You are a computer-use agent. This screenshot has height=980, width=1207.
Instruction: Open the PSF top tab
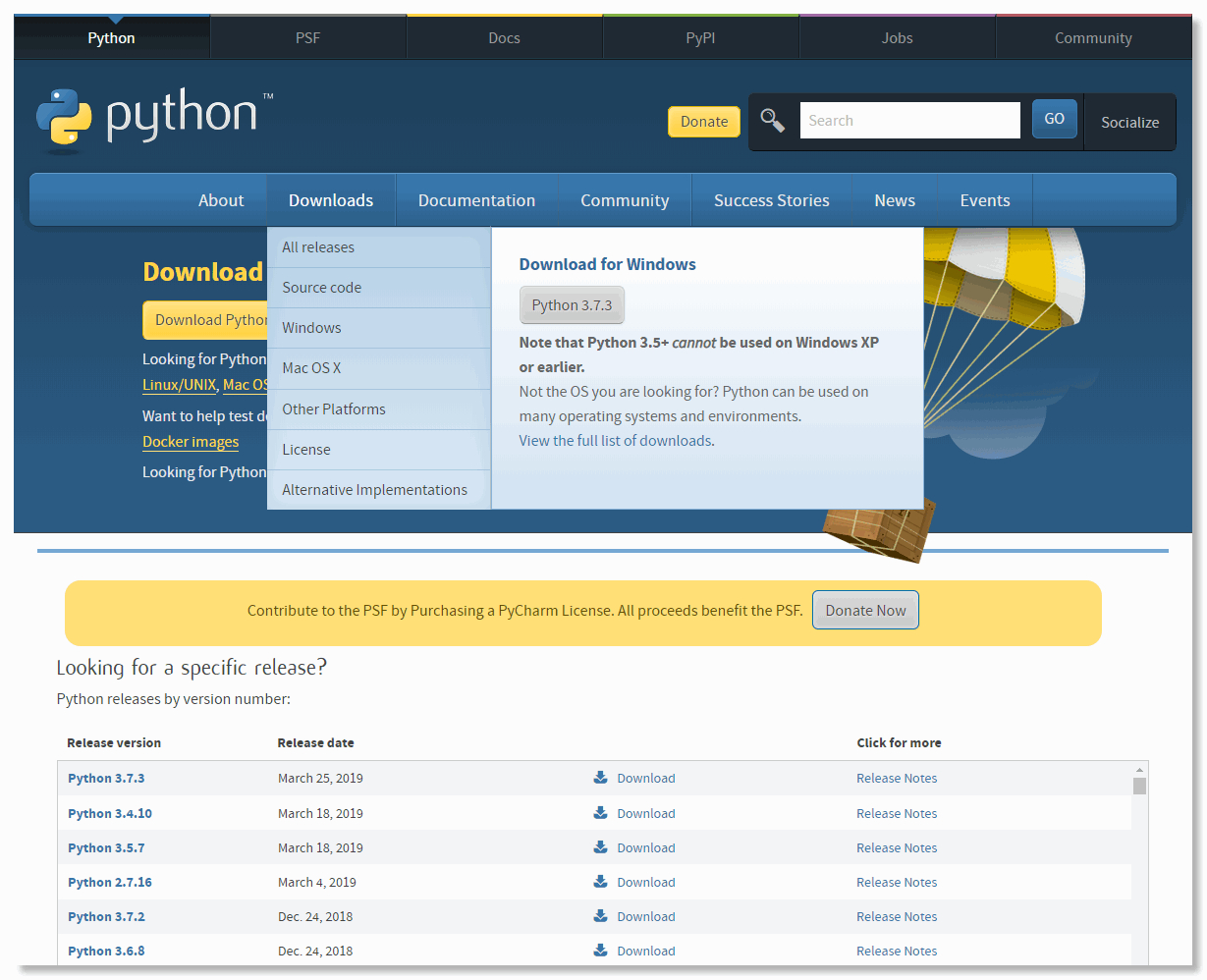click(308, 38)
